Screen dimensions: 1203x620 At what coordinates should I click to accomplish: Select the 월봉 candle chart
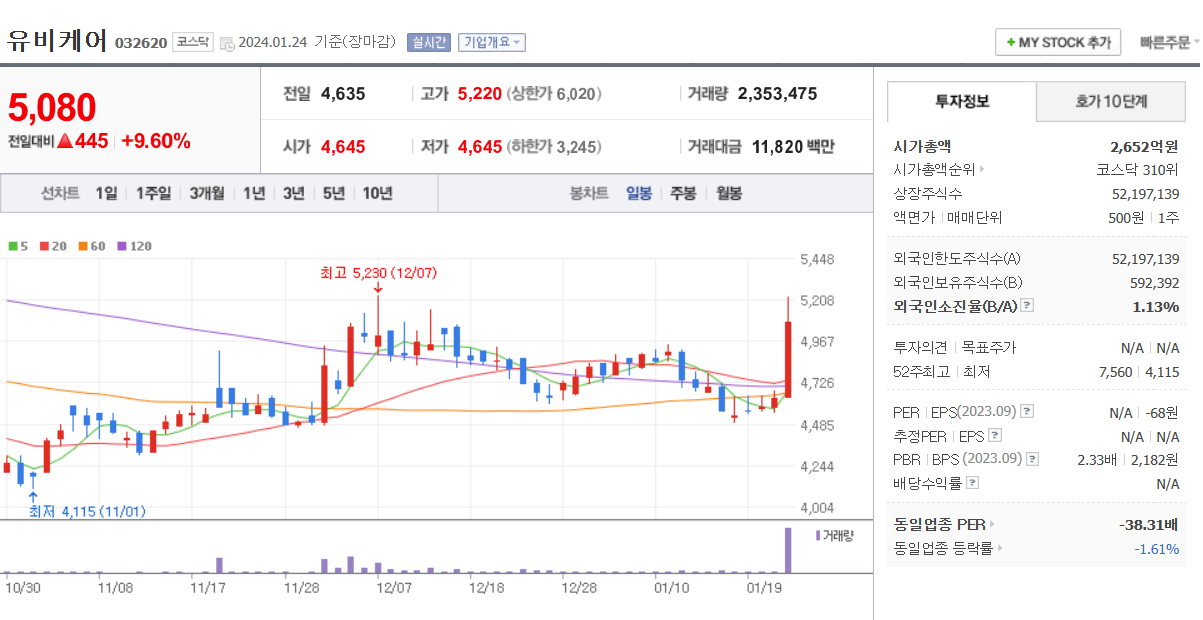point(729,193)
